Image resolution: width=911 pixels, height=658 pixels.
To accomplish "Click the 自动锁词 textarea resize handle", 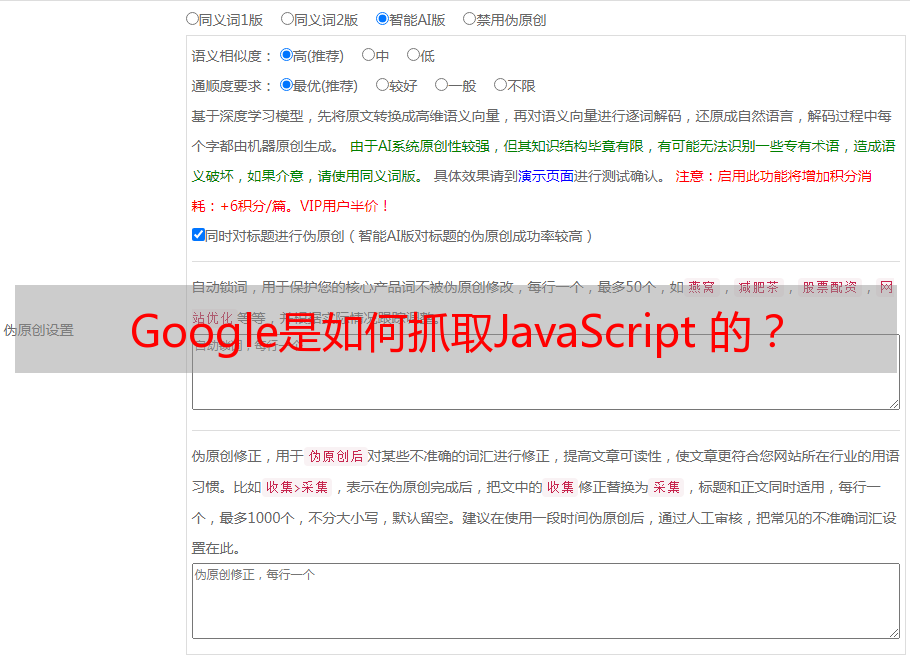I will pyautogui.click(x=893, y=403).
